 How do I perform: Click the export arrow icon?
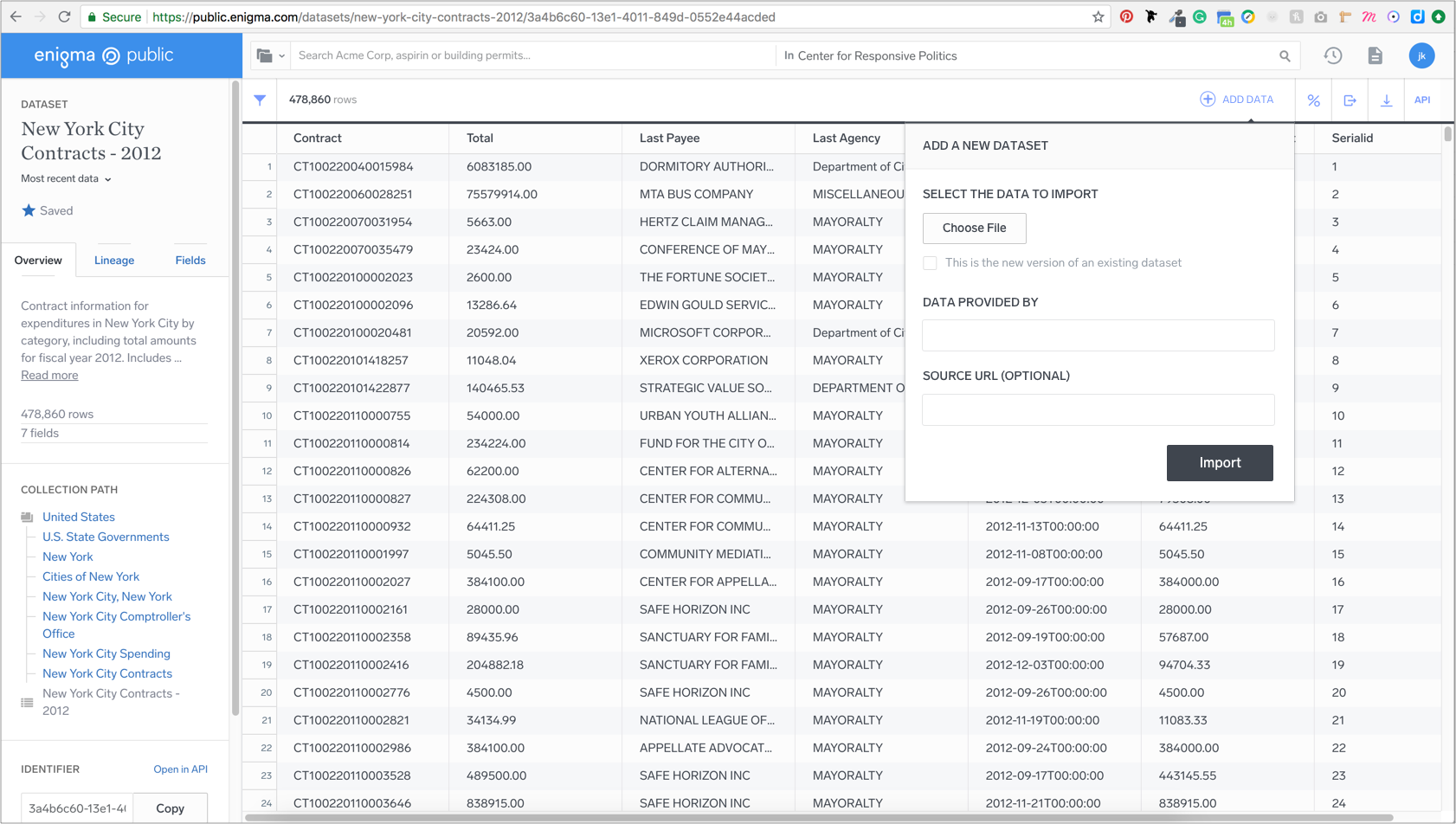pos(1350,100)
